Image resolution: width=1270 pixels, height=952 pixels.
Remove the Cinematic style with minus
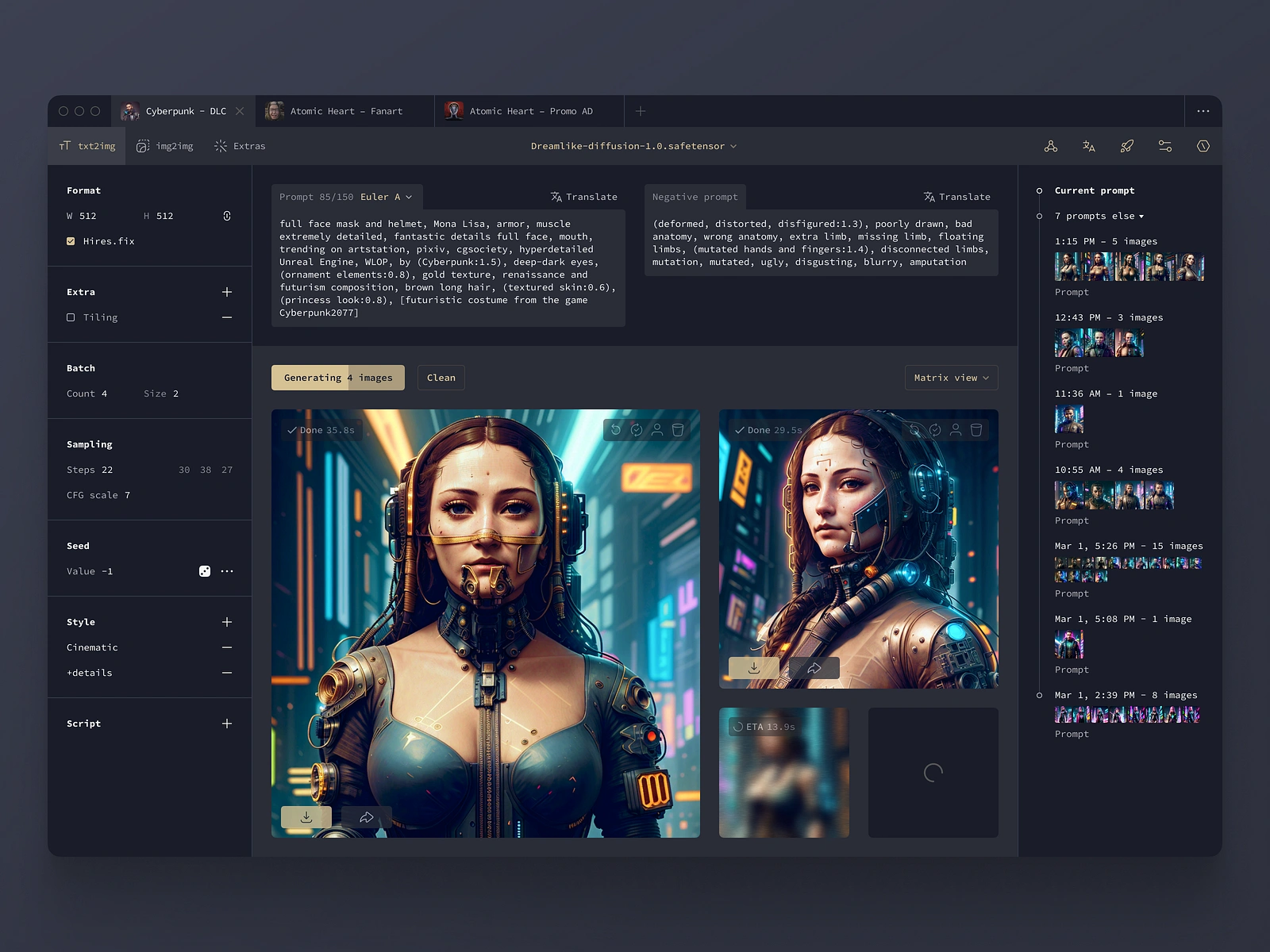click(x=227, y=647)
